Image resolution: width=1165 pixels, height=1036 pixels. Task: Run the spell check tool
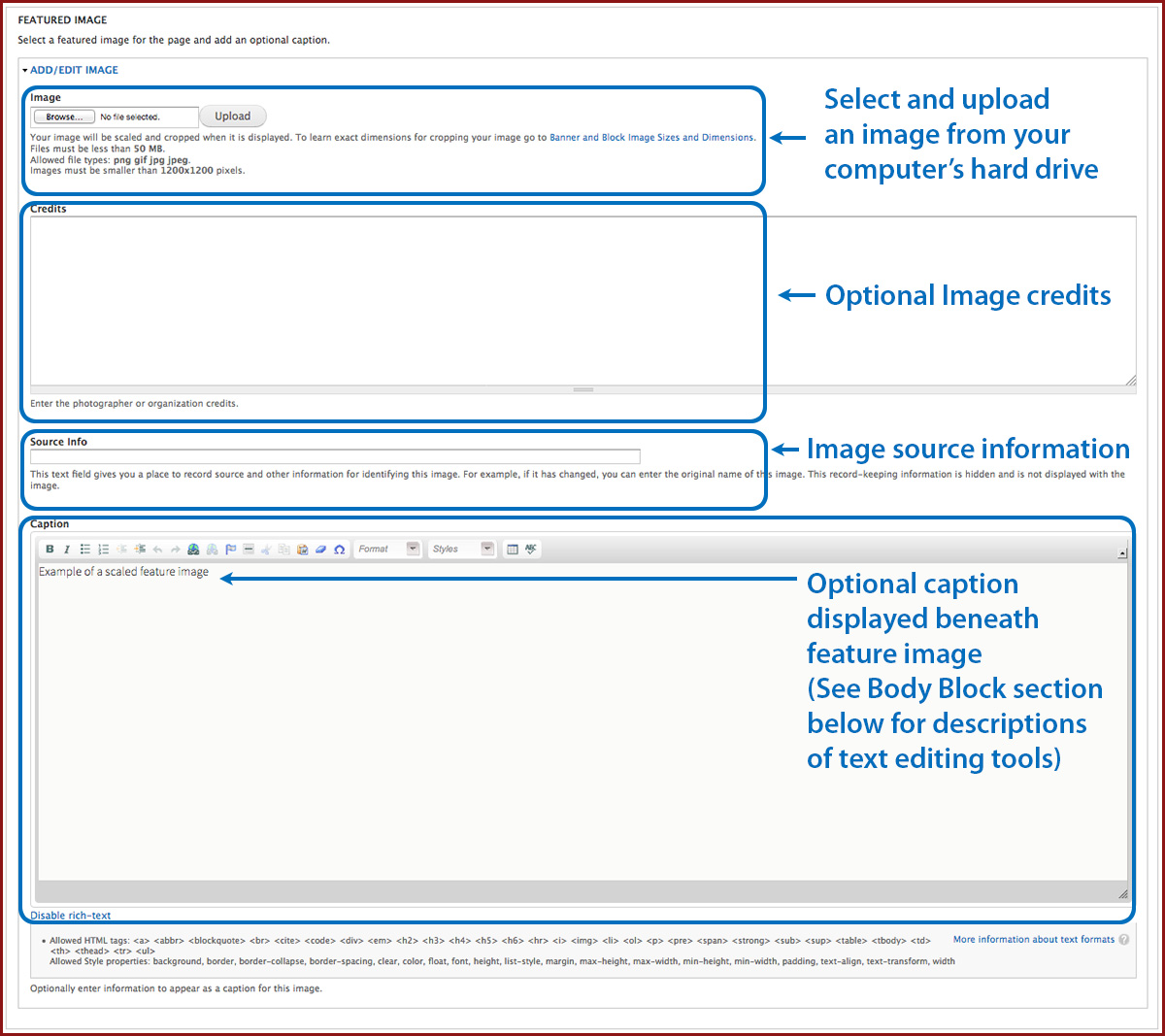click(531, 550)
